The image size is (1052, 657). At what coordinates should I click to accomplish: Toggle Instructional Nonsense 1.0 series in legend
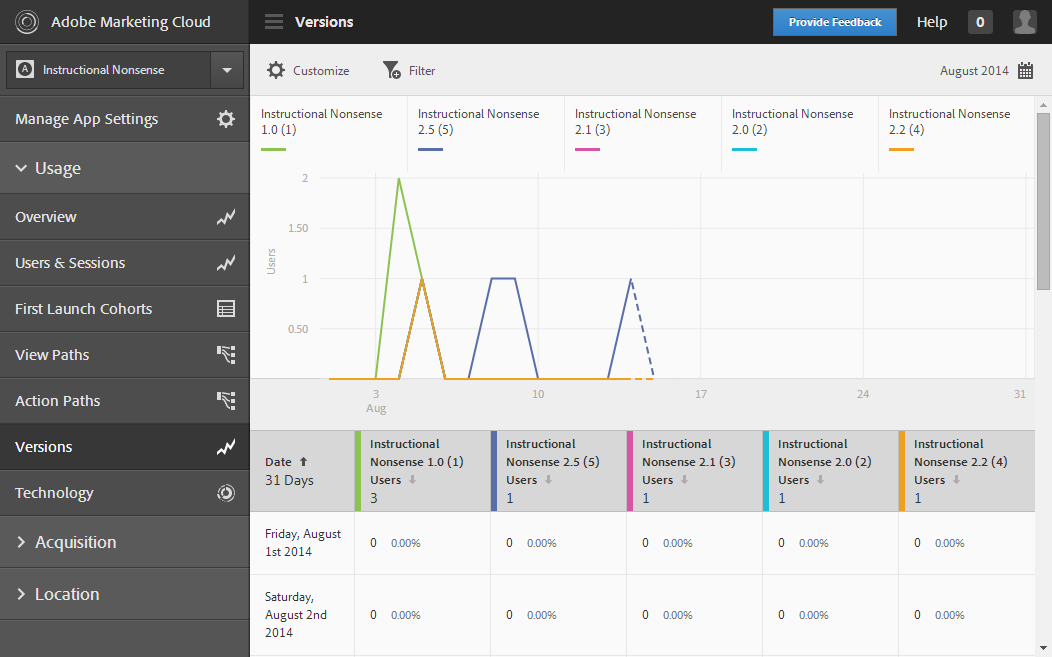(x=321, y=121)
